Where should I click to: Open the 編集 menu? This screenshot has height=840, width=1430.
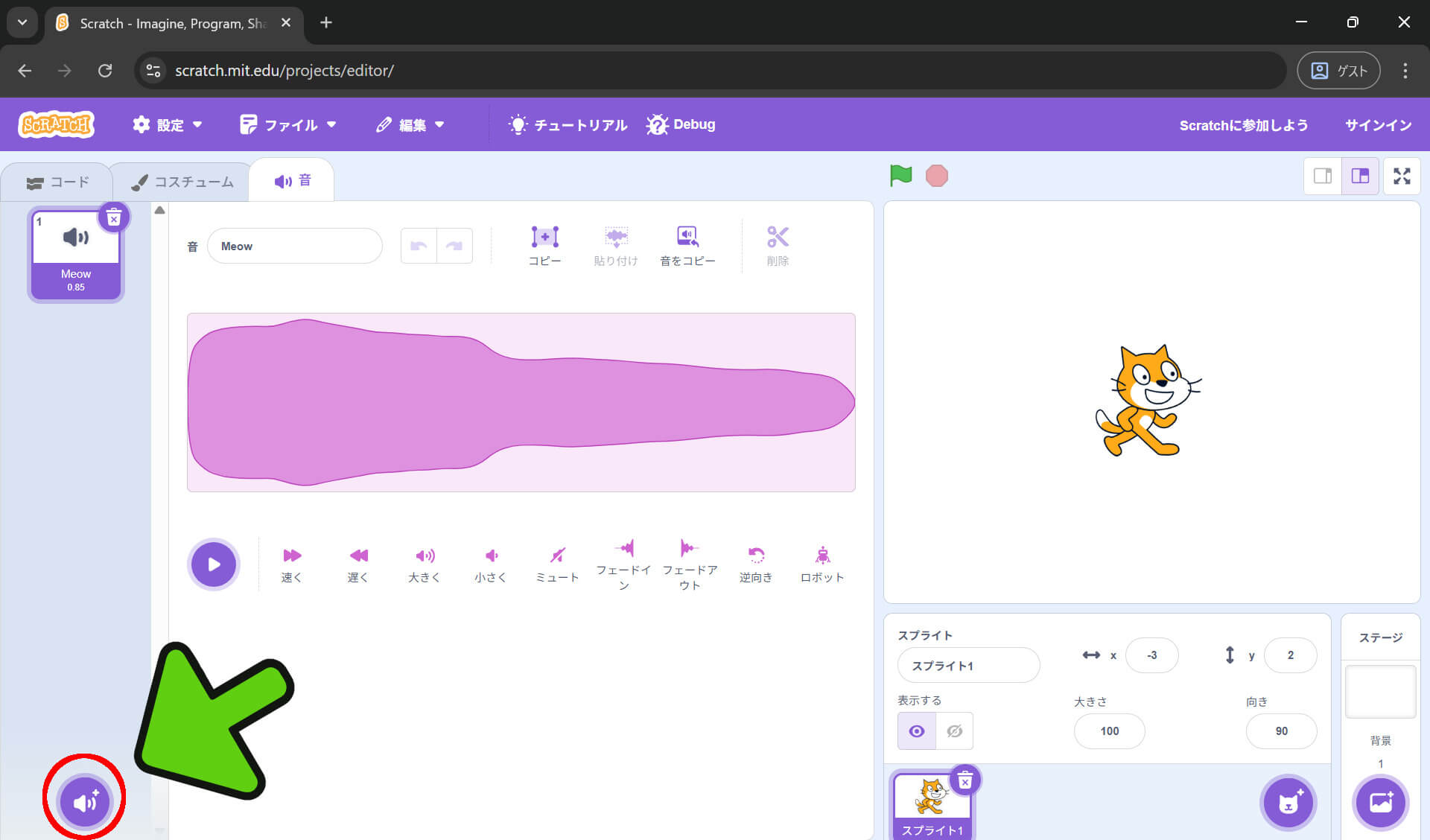coord(410,124)
